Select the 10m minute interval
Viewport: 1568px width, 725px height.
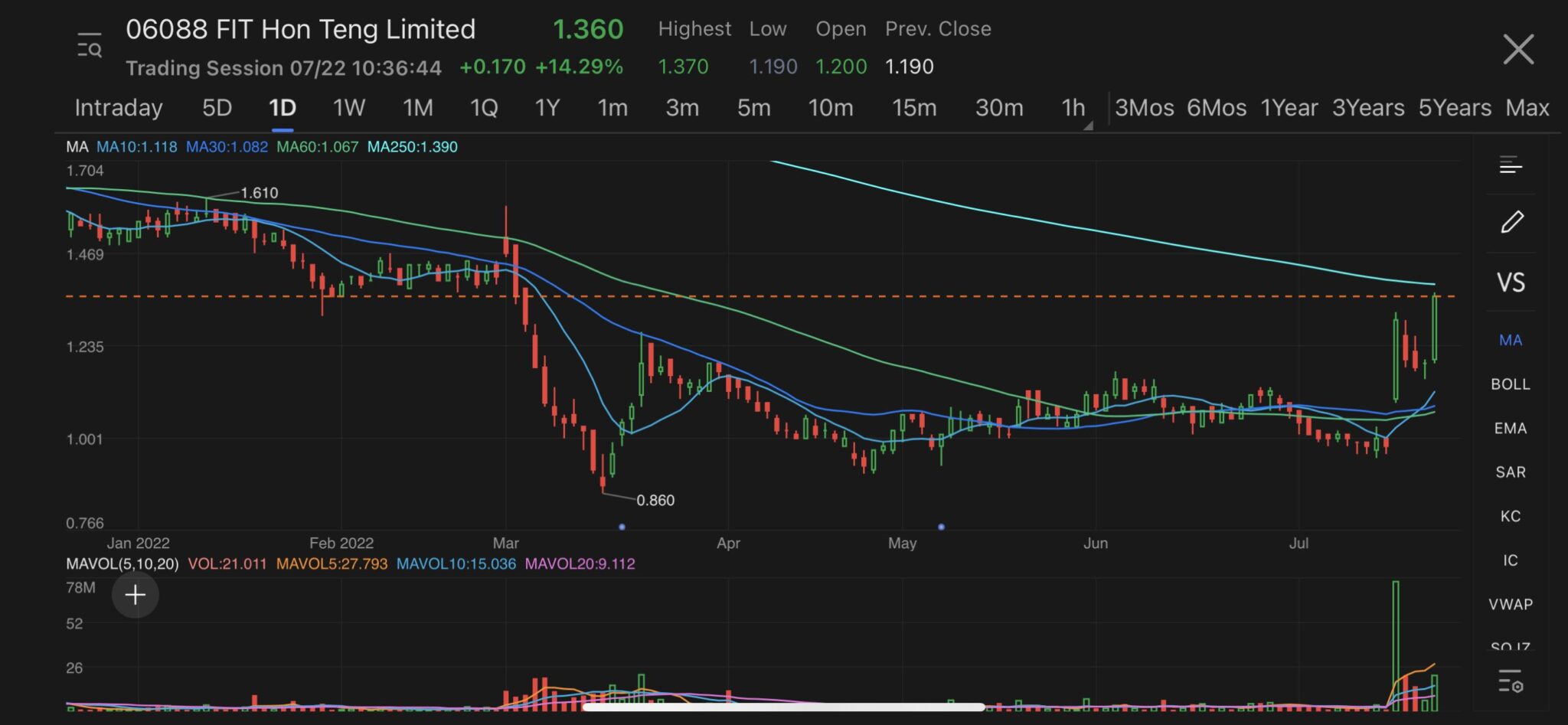(x=831, y=108)
